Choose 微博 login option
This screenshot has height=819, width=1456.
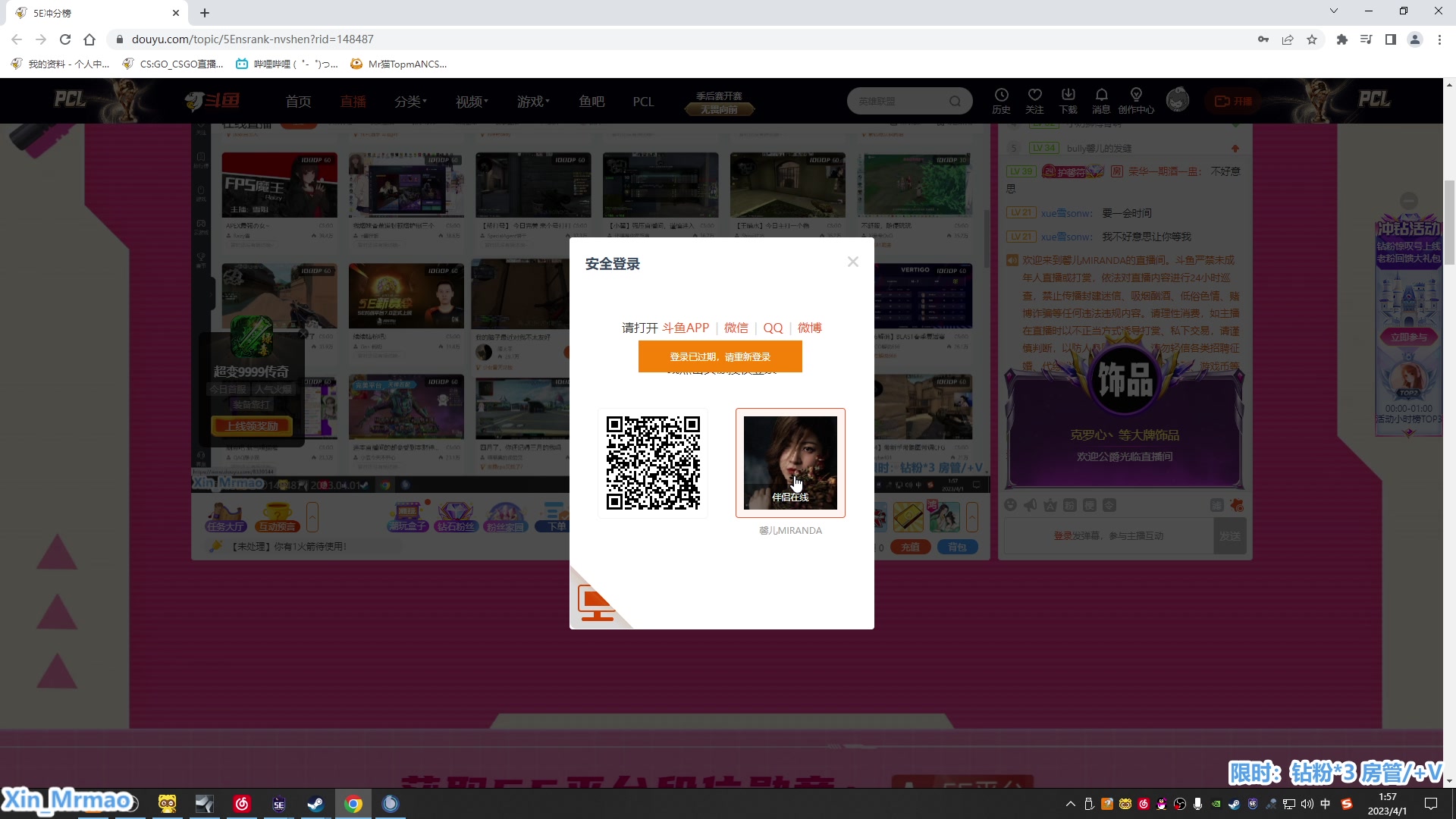[809, 328]
